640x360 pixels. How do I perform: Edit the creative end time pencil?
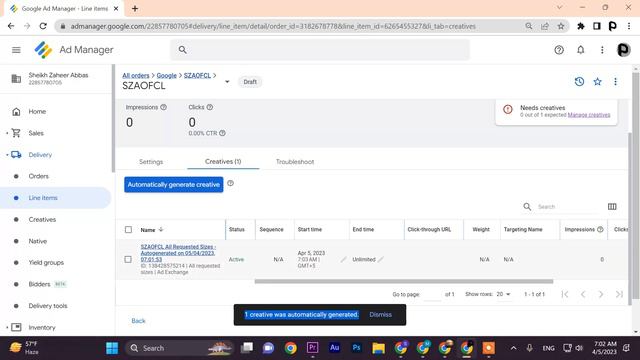[x=380, y=259]
